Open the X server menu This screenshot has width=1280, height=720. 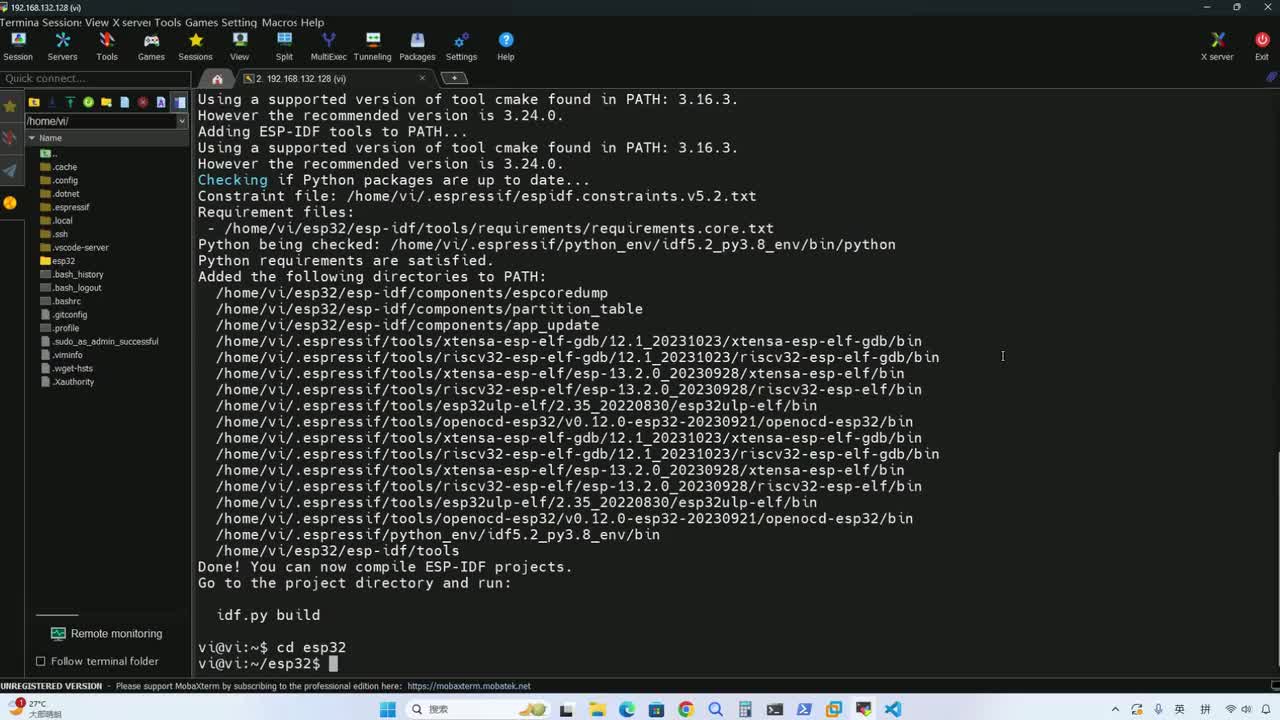(130, 22)
